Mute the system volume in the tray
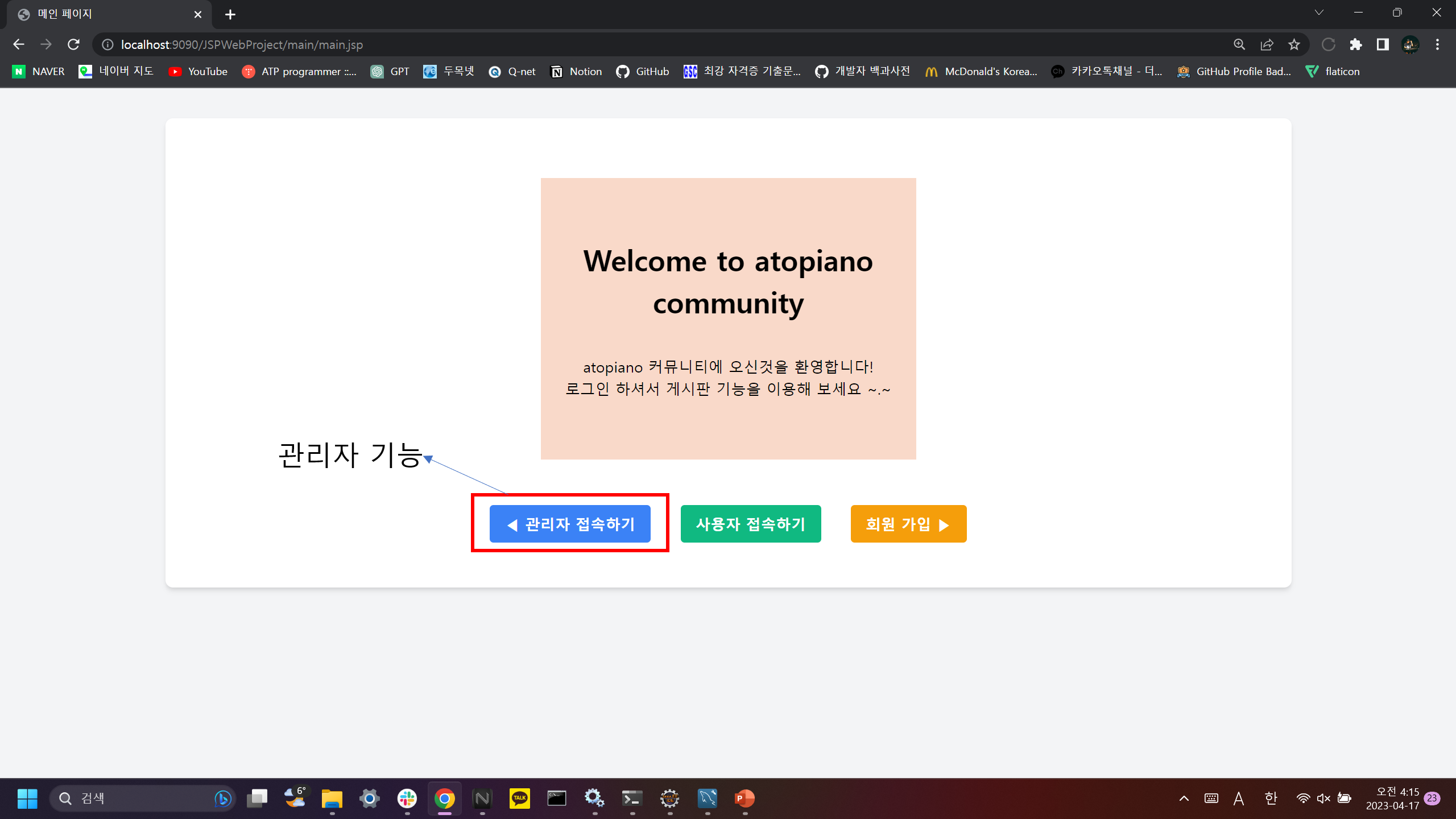The image size is (1456, 819). [x=1323, y=799]
